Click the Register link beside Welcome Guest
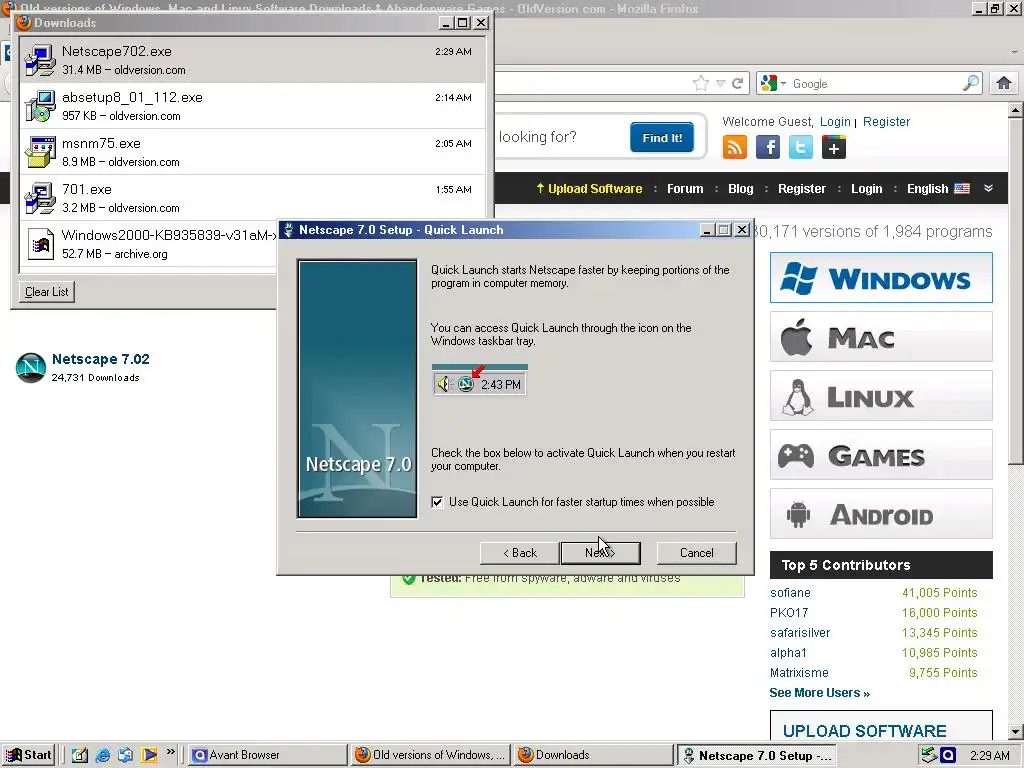The width and height of the screenshot is (1024, 768). pos(886,121)
